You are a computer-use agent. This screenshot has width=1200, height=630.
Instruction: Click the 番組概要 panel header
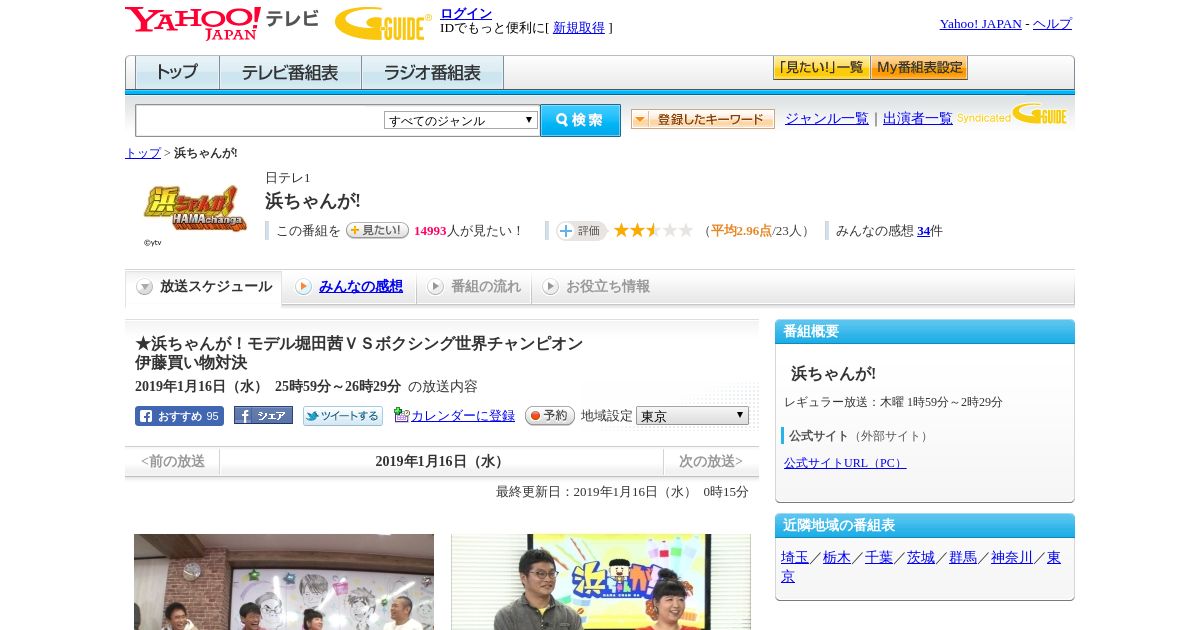925,332
